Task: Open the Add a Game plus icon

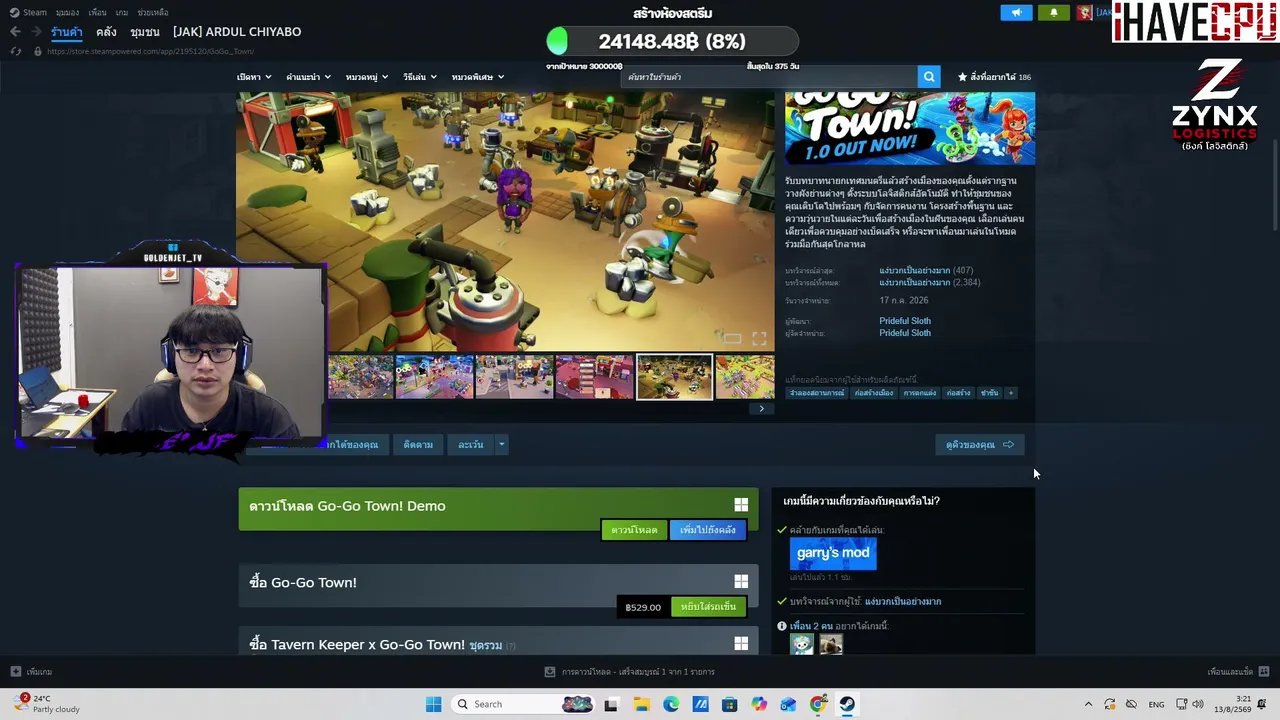Action: (x=15, y=672)
